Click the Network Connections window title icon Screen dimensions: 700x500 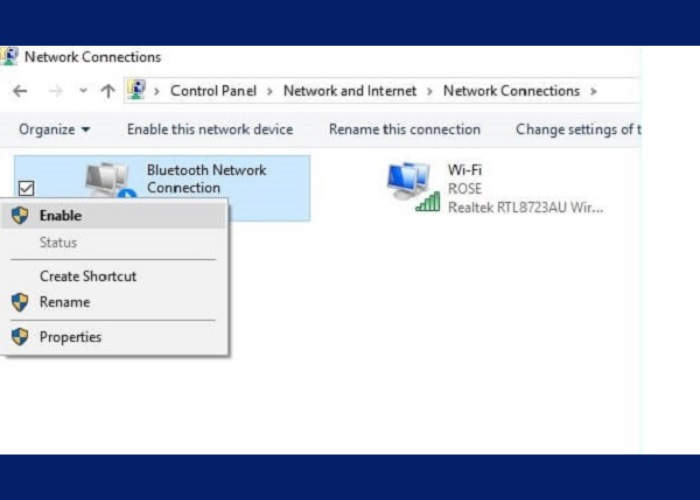click(10, 57)
